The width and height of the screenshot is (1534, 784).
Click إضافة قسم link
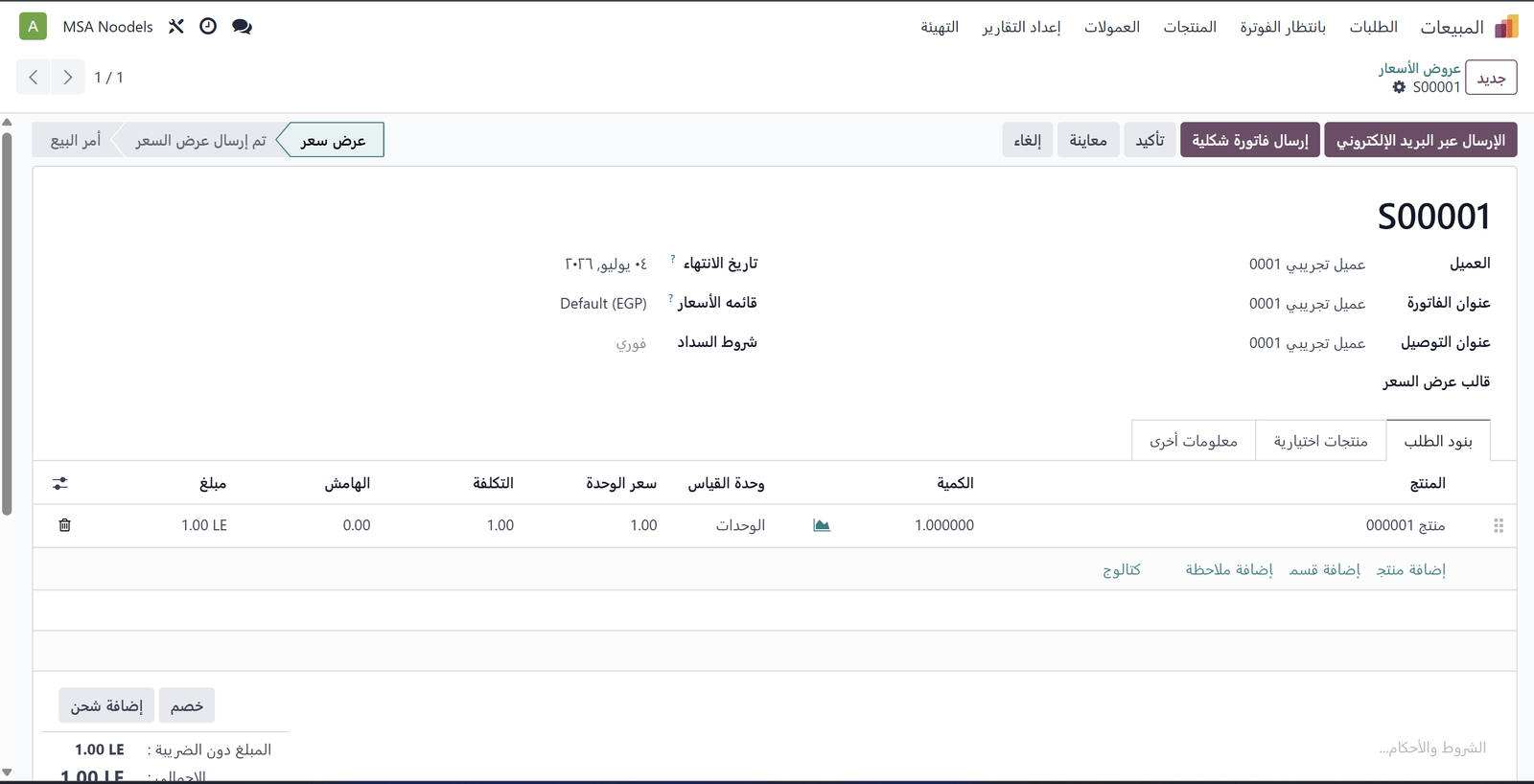(1324, 569)
